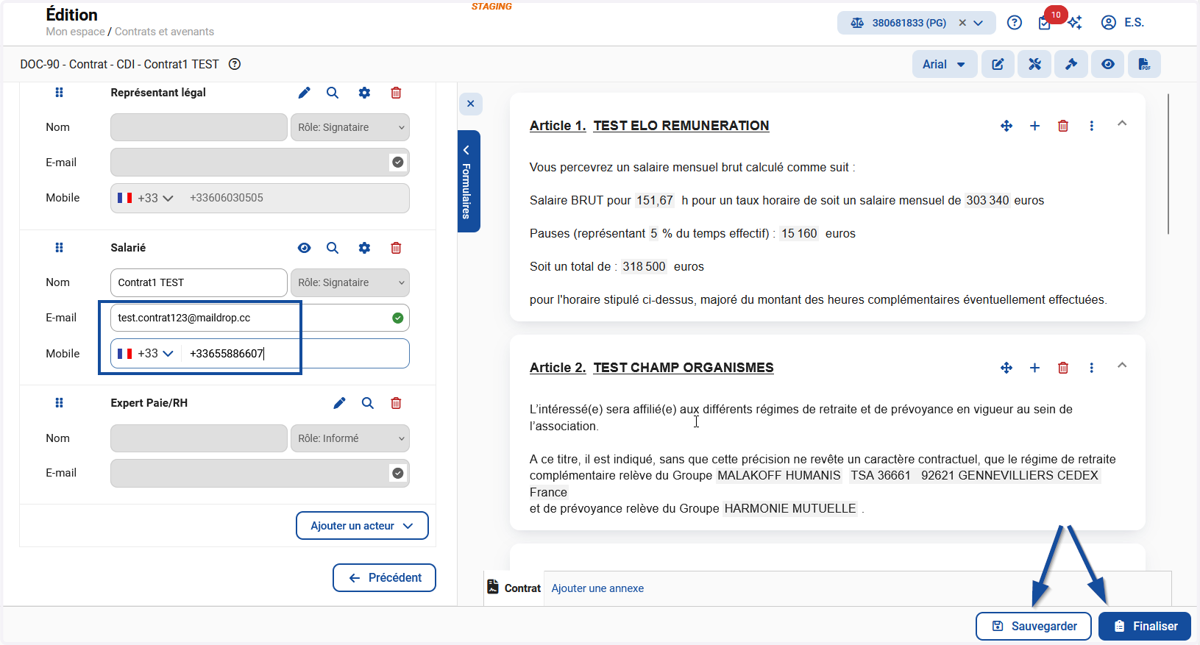Delete the Représentant légal actor
This screenshot has width=1200, height=645.
396,92
